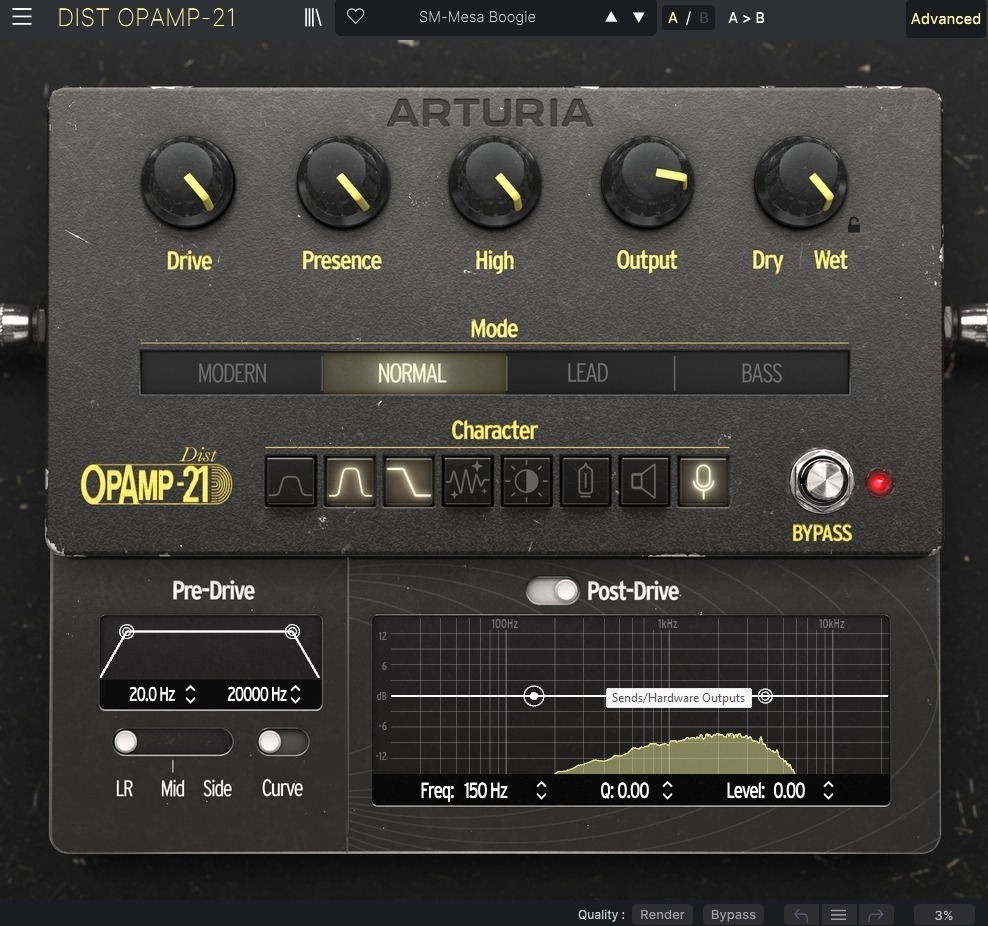Select the noisy waveform Character icon

click(x=468, y=482)
